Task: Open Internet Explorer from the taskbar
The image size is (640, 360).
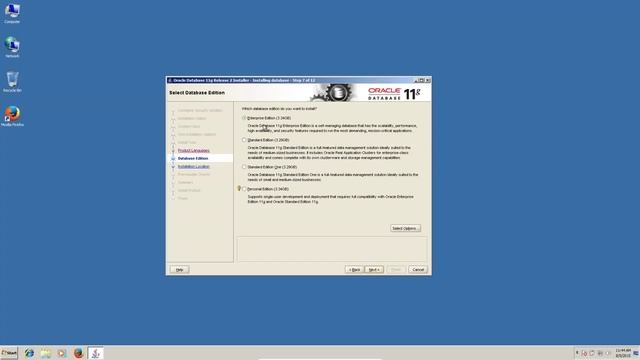Action: 29,353
